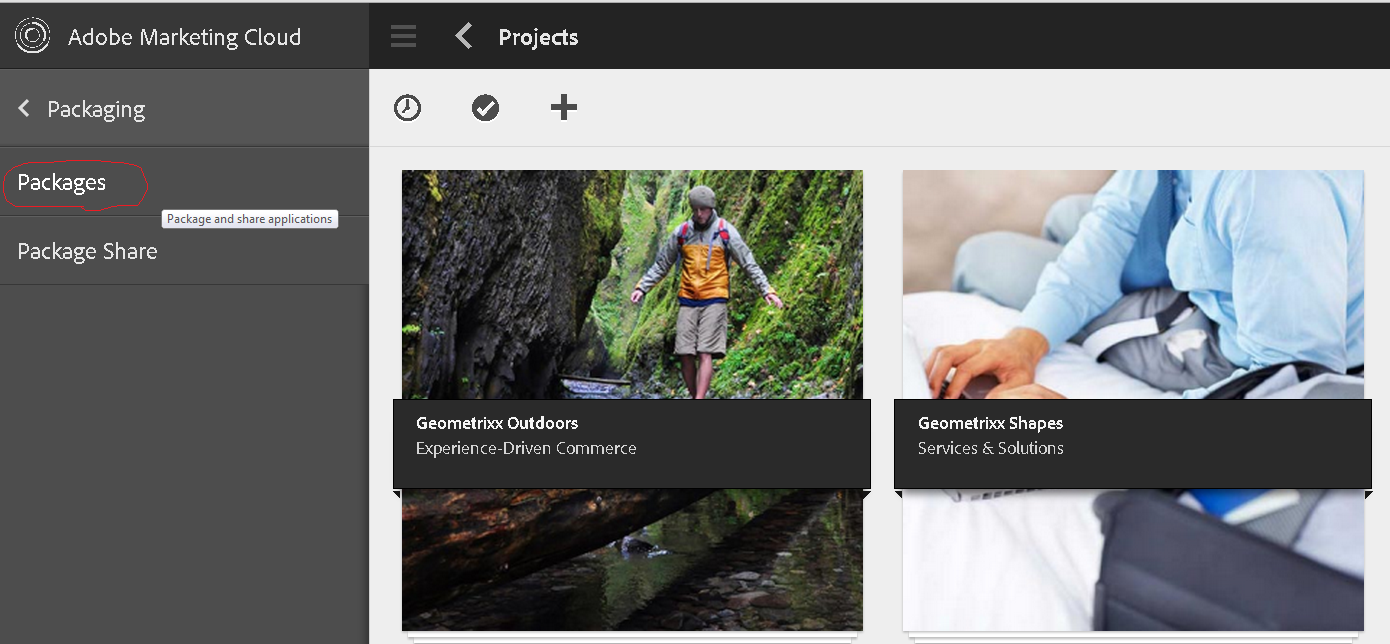This screenshot has height=644, width=1390.
Task: Open the hamburger menu in top bar
Action: pyautogui.click(x=403, y=37)
